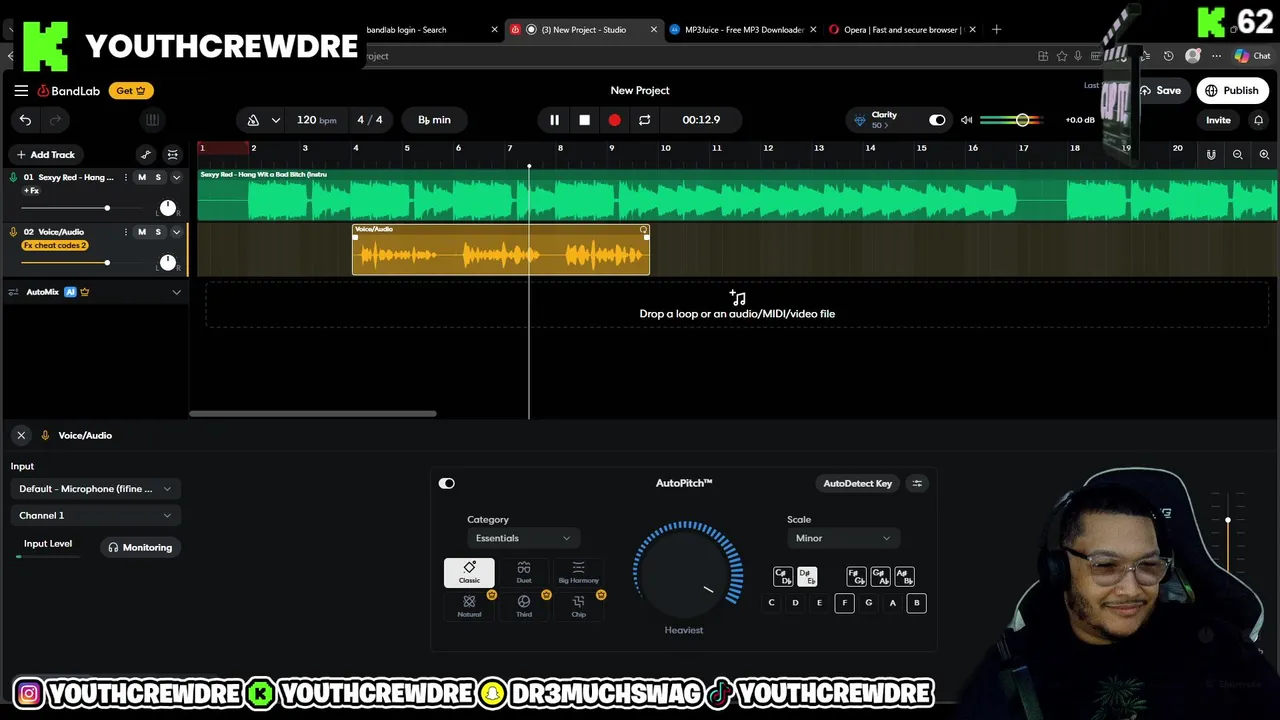The height and width of the screenshot is (720, 1280).
Task: Toggle the F note in scale
Action: (x=844, y=603)
